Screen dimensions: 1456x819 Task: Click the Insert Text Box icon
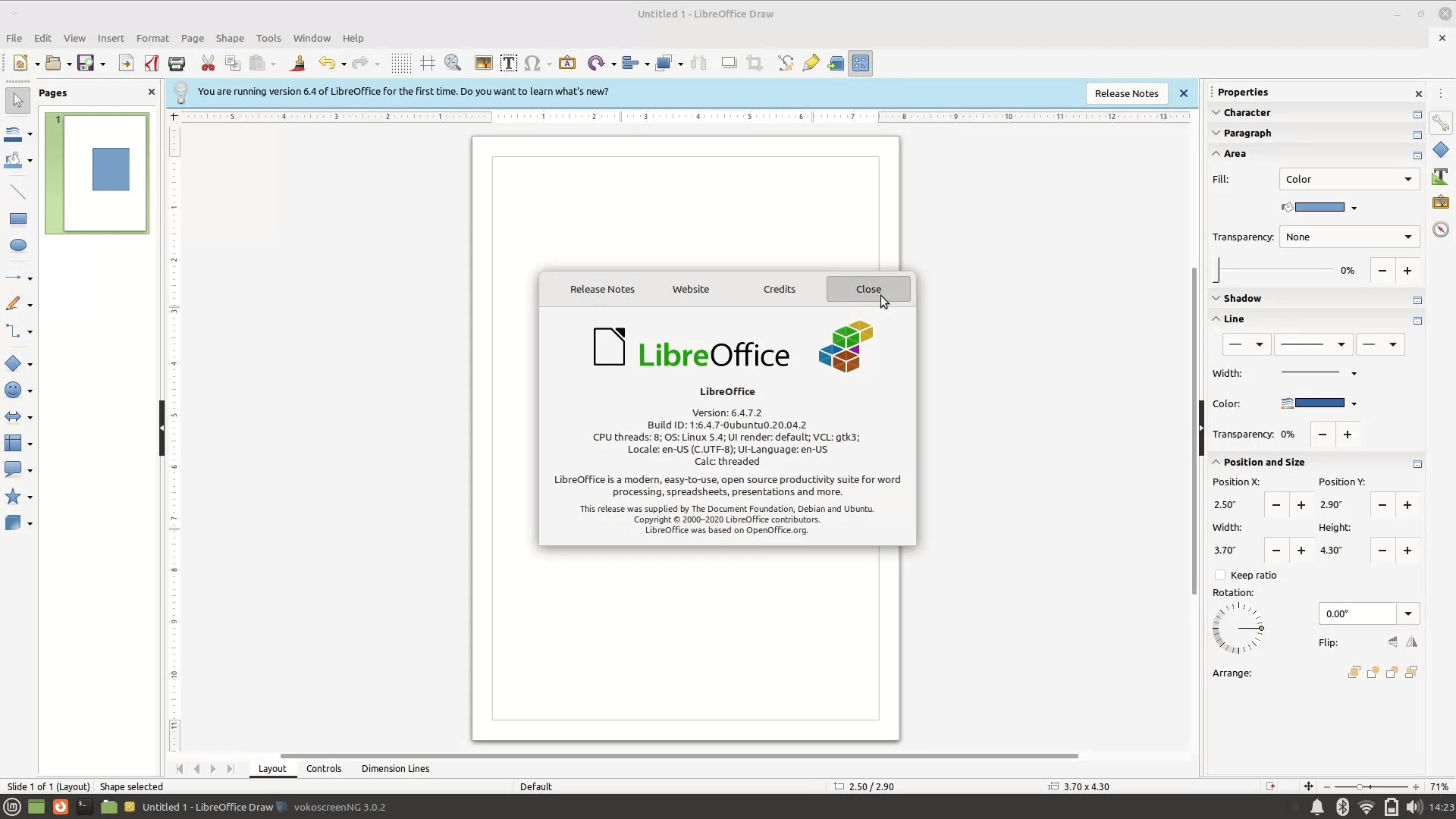[x=509, y=64]
